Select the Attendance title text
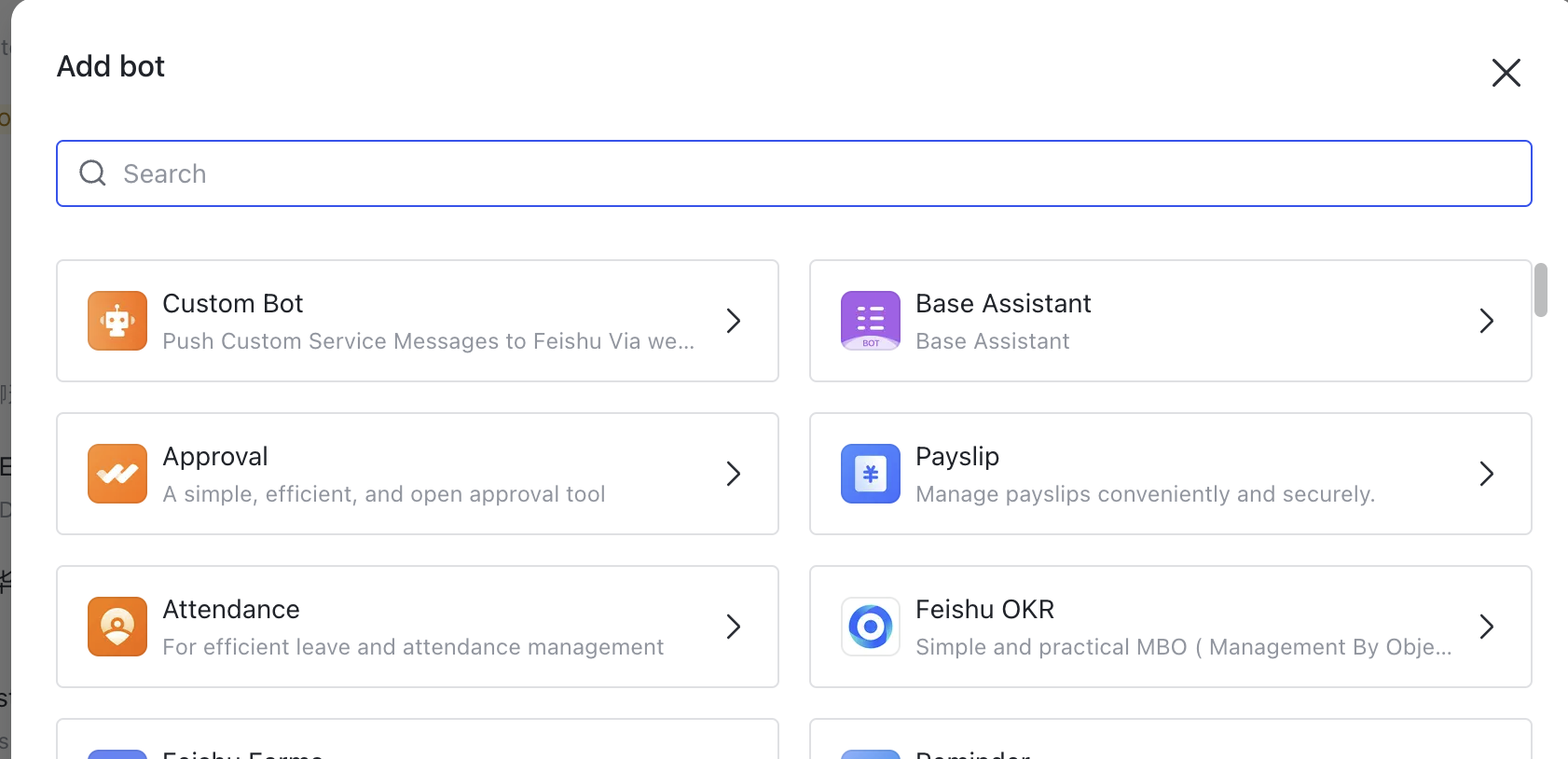Screen dimensions: 1568x759 click(231, 609)
